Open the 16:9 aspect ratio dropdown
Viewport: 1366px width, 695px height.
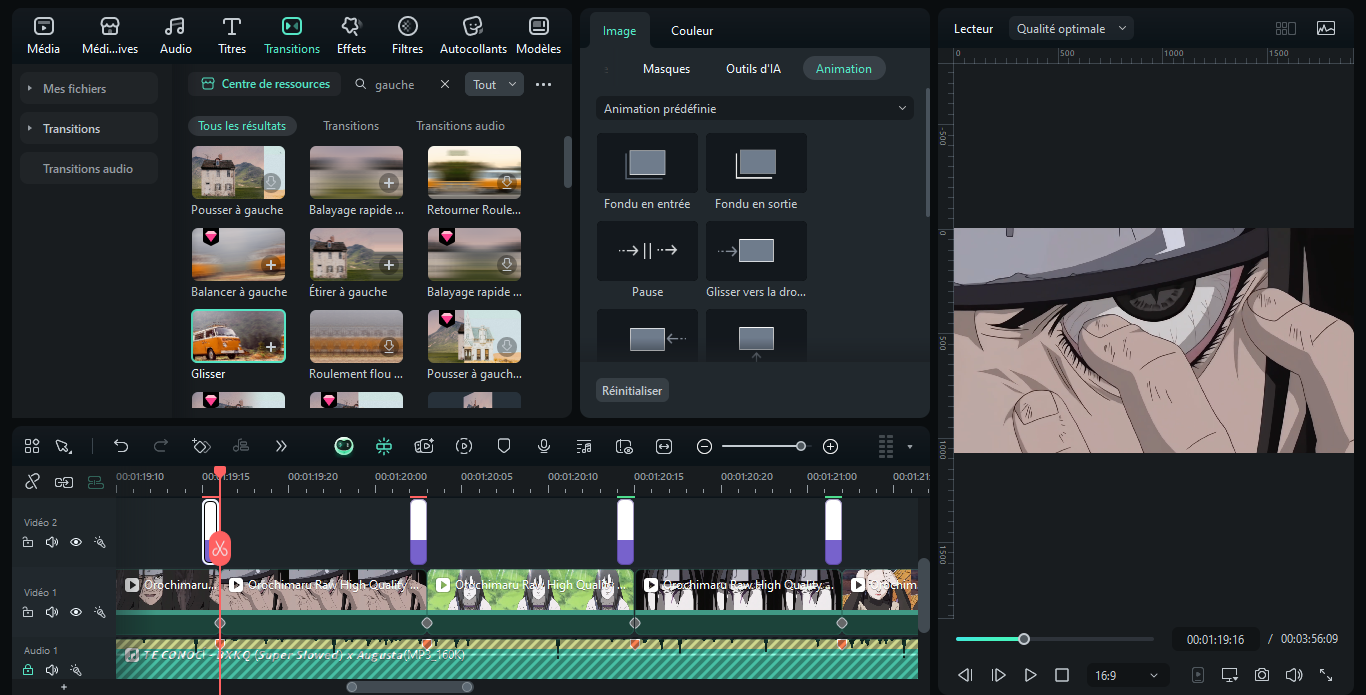click(x=1127, y=675)
